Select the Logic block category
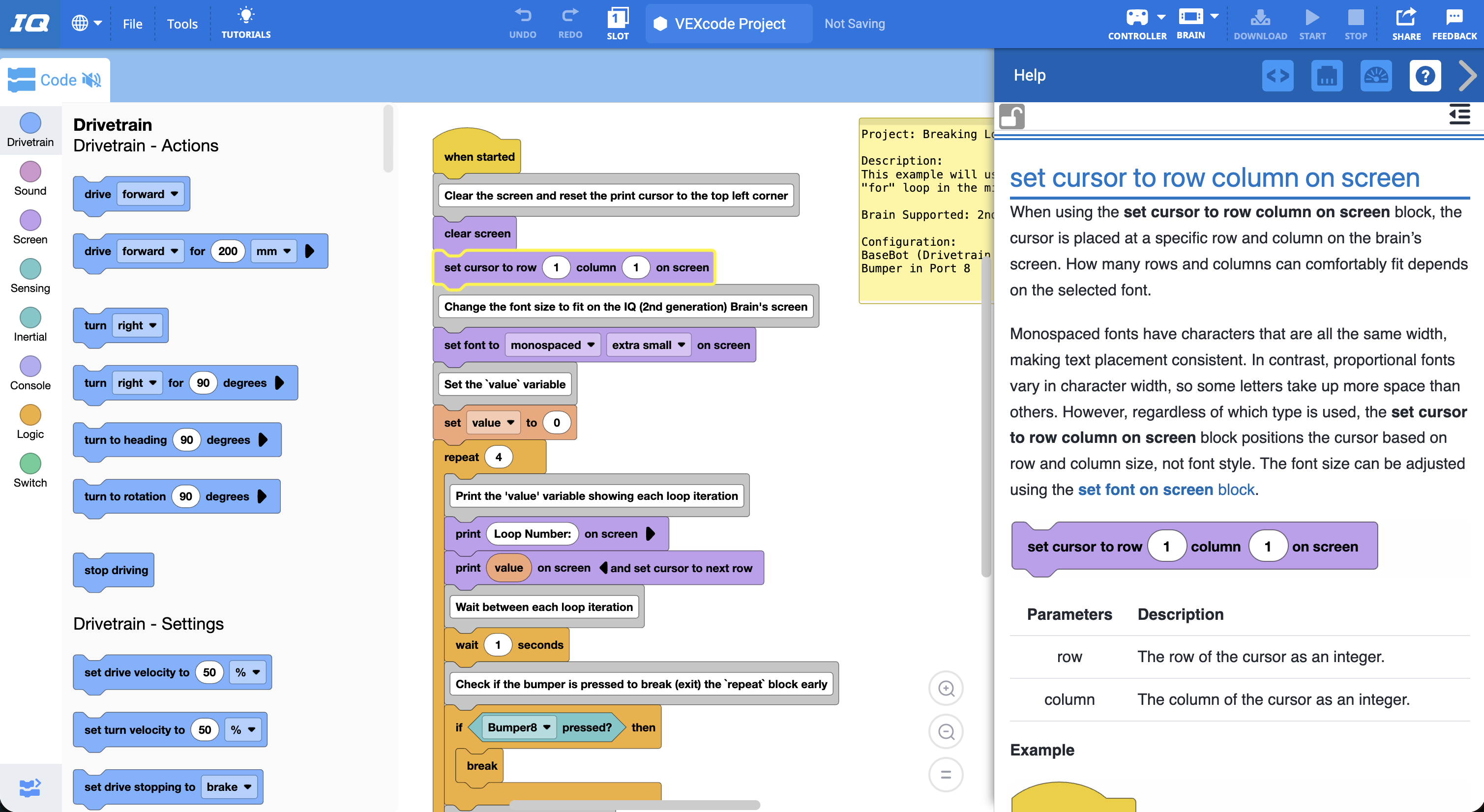This screenshot has height=812, width=1484. (30, 422)
